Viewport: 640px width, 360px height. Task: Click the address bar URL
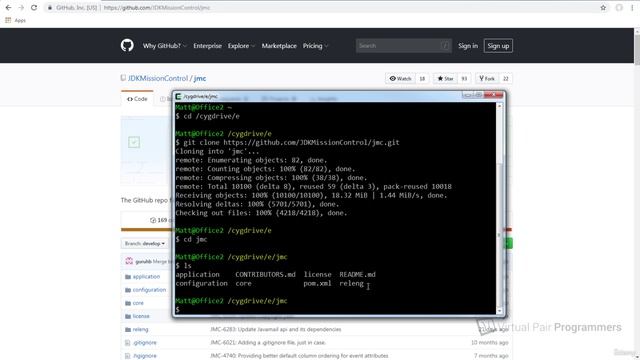click(157, 7)
